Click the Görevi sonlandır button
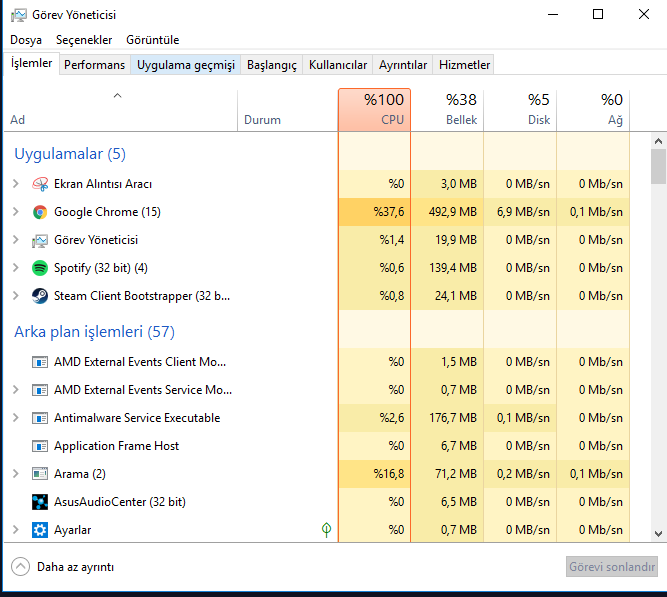 click(612, 567)
